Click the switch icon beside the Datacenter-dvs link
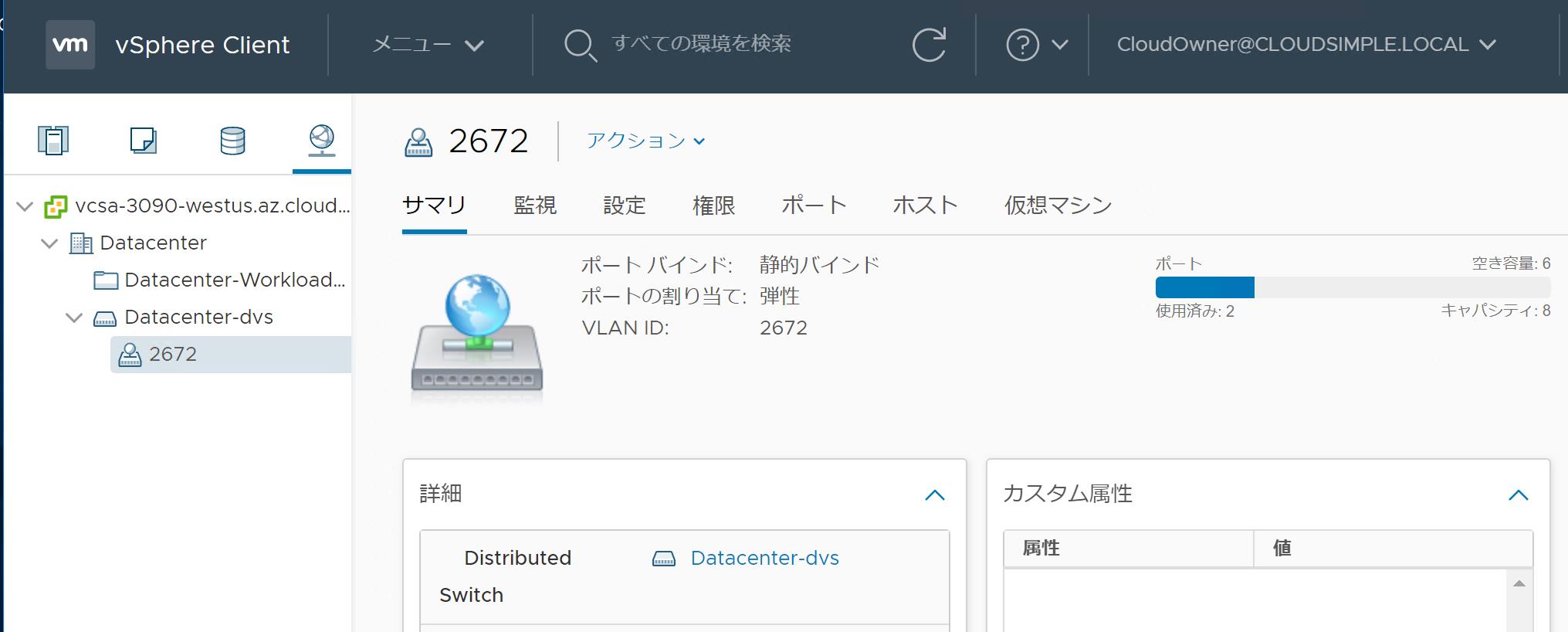Image resolution: width=1568 pixels, height=632 pixels. click(x=664, y=559)
